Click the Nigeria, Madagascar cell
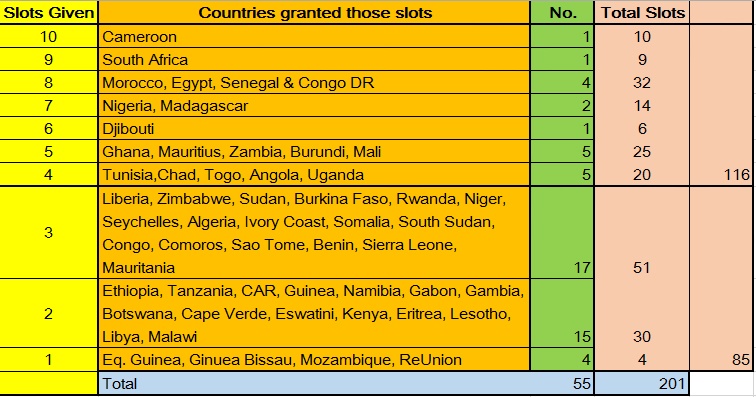Image resolution: width=756 pixels, height=397 pixels. pos(314,106)
